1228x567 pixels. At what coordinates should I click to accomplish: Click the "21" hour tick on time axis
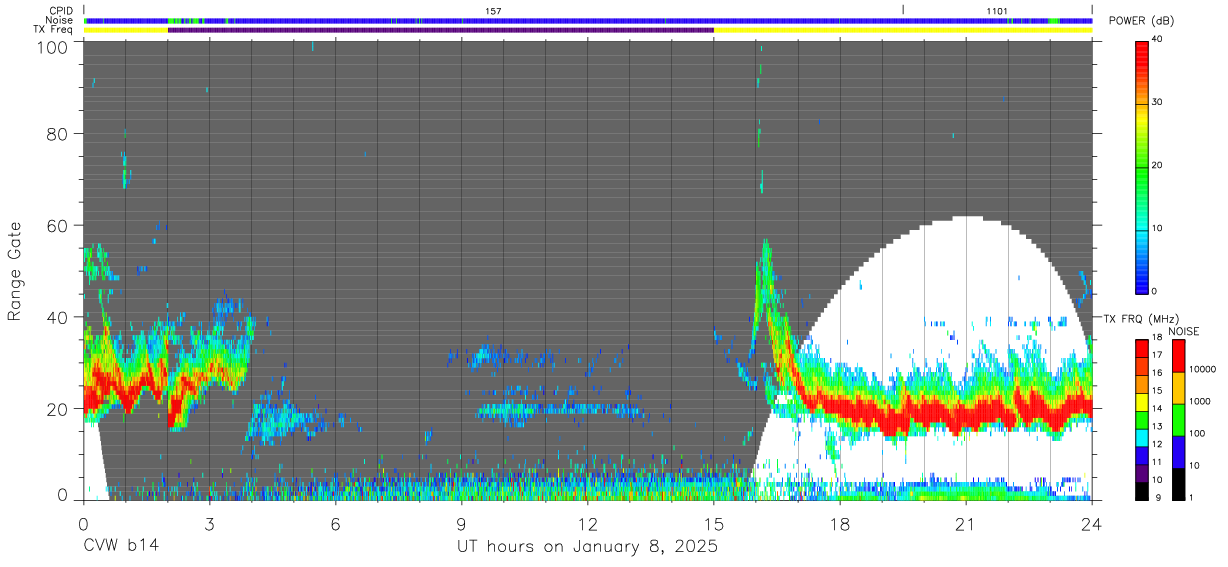[965, 523]
